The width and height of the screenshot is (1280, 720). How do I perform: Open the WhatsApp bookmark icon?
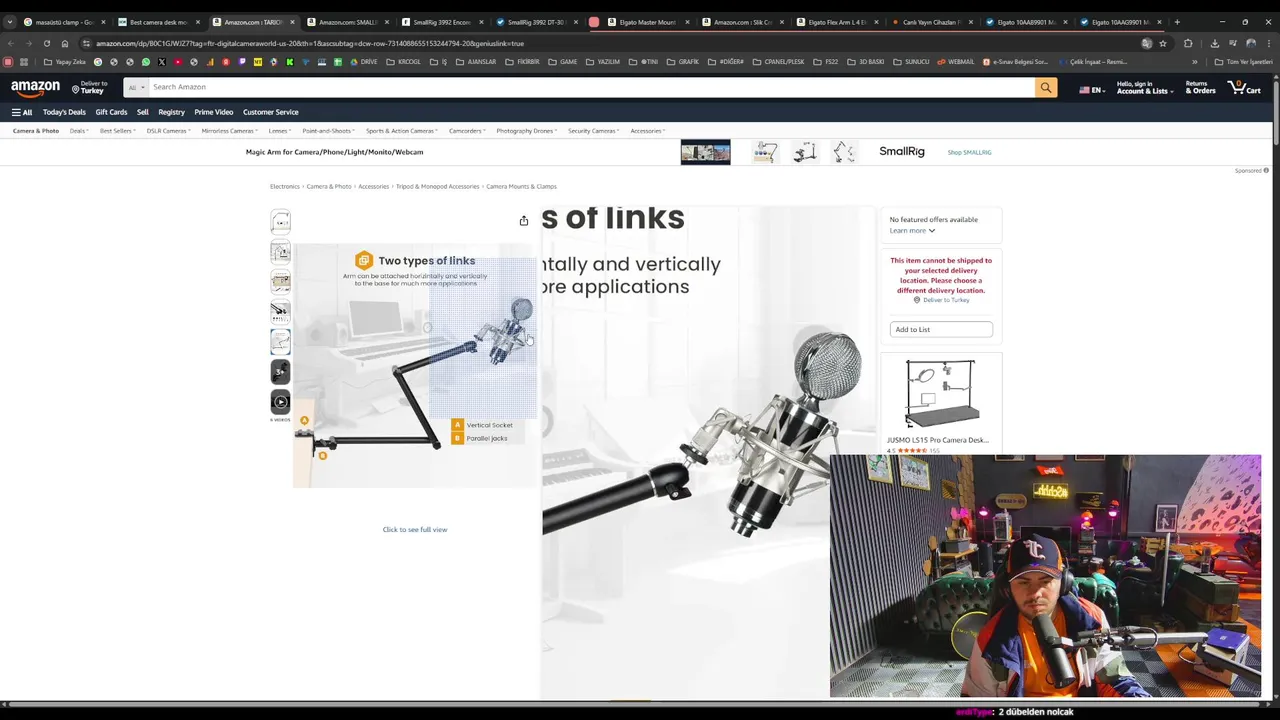[x=146, y=62]
